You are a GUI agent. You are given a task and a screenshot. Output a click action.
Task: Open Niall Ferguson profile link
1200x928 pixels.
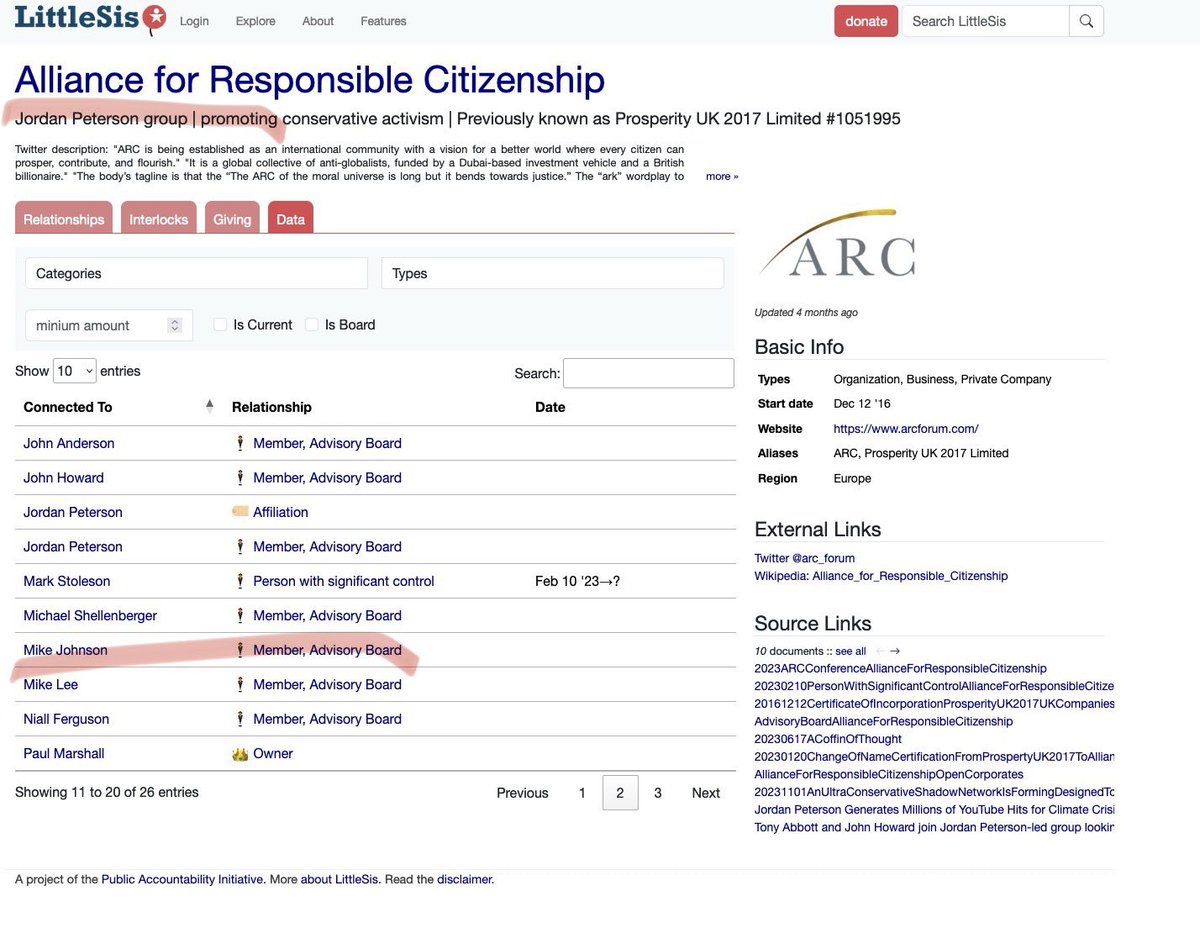tap(66, 719)
